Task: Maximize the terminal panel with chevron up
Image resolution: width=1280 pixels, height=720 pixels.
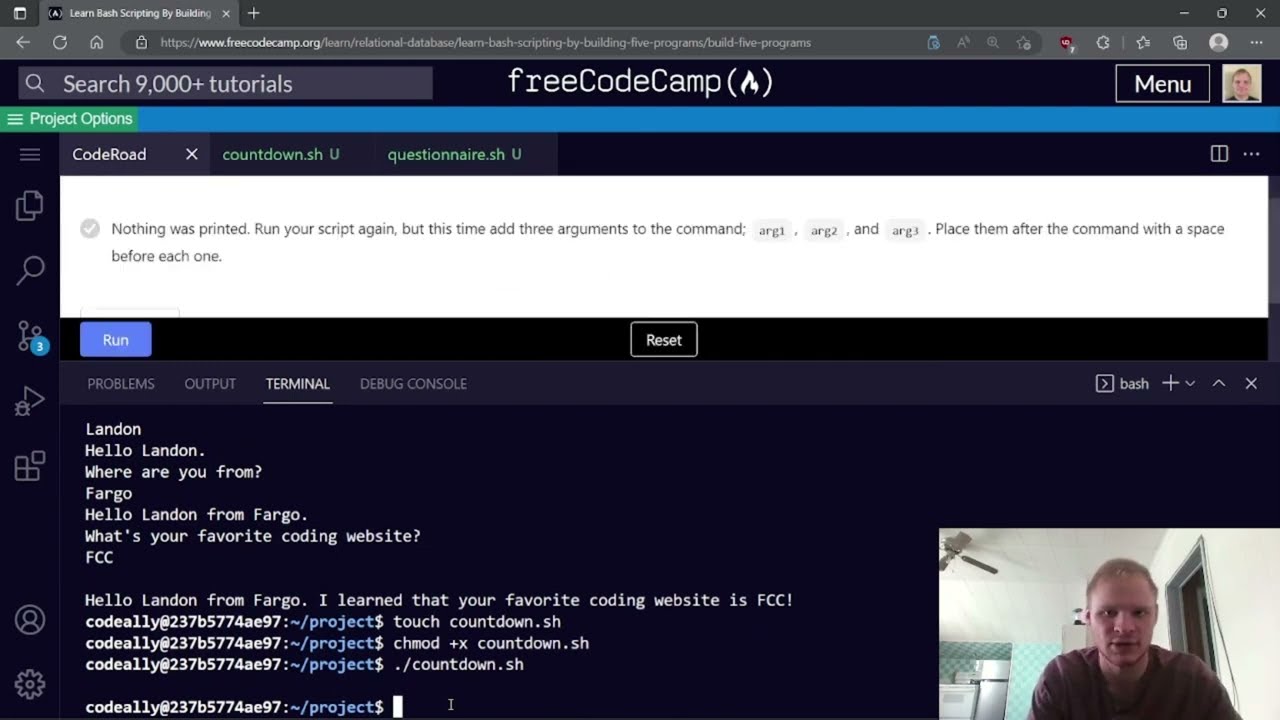Action: [x=1219, y=383]
